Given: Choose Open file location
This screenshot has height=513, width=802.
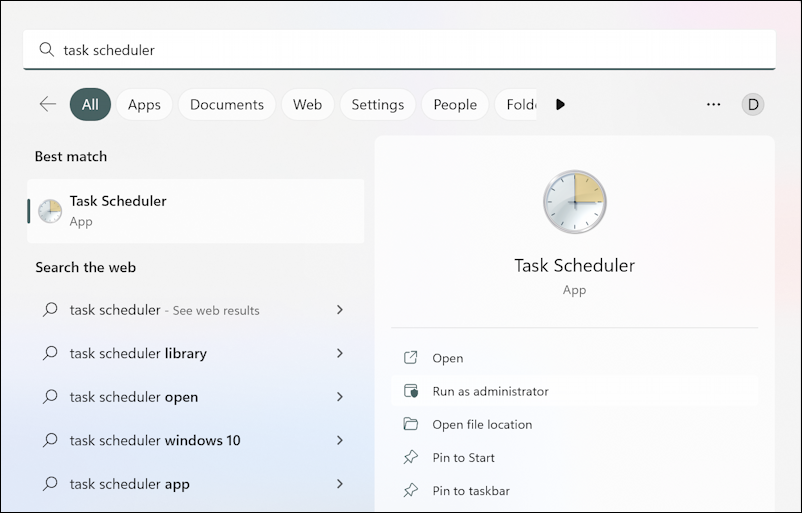Looking at the screenshot, I should tap(574, 424).
